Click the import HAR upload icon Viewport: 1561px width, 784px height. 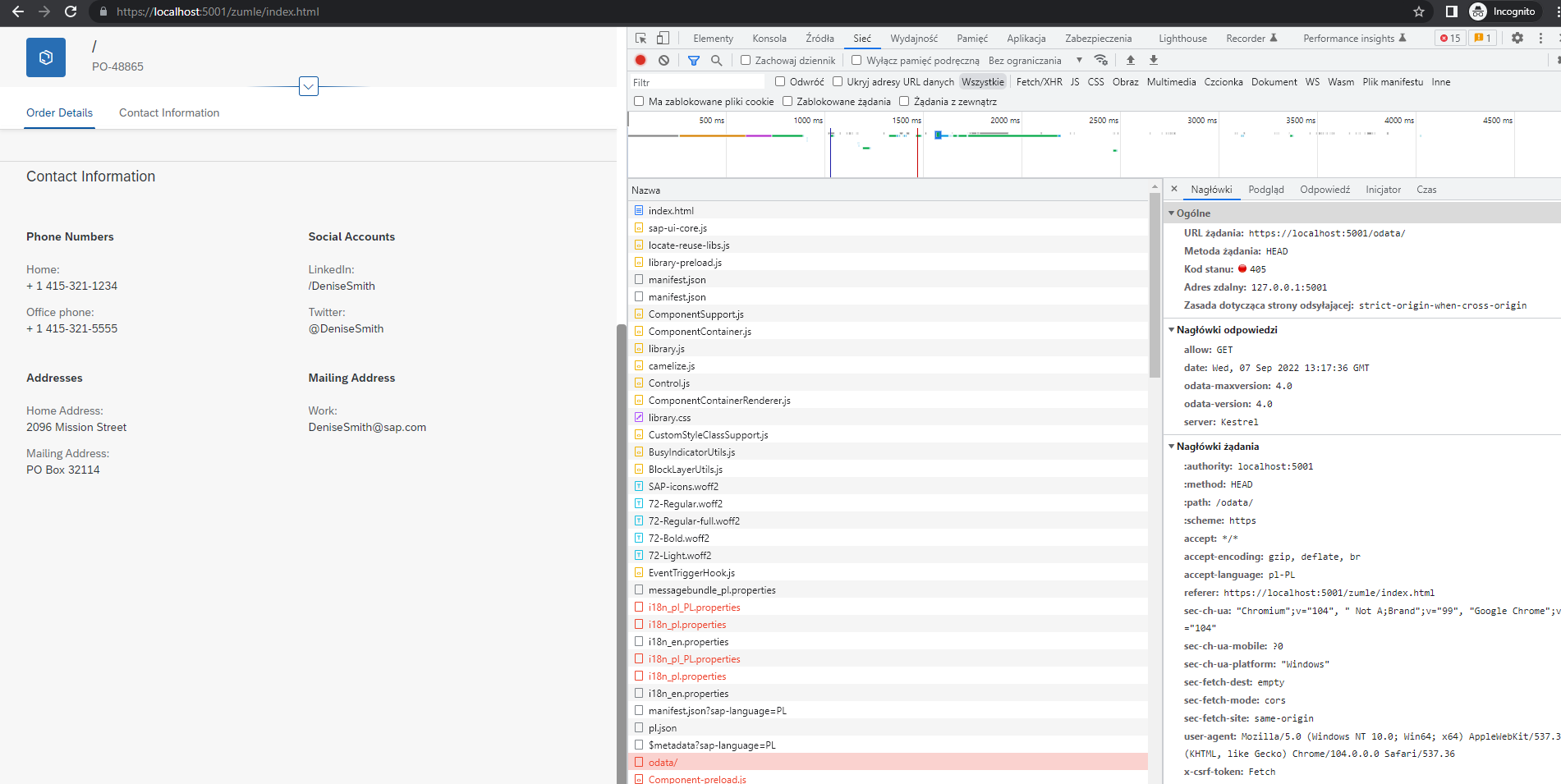1131,60
